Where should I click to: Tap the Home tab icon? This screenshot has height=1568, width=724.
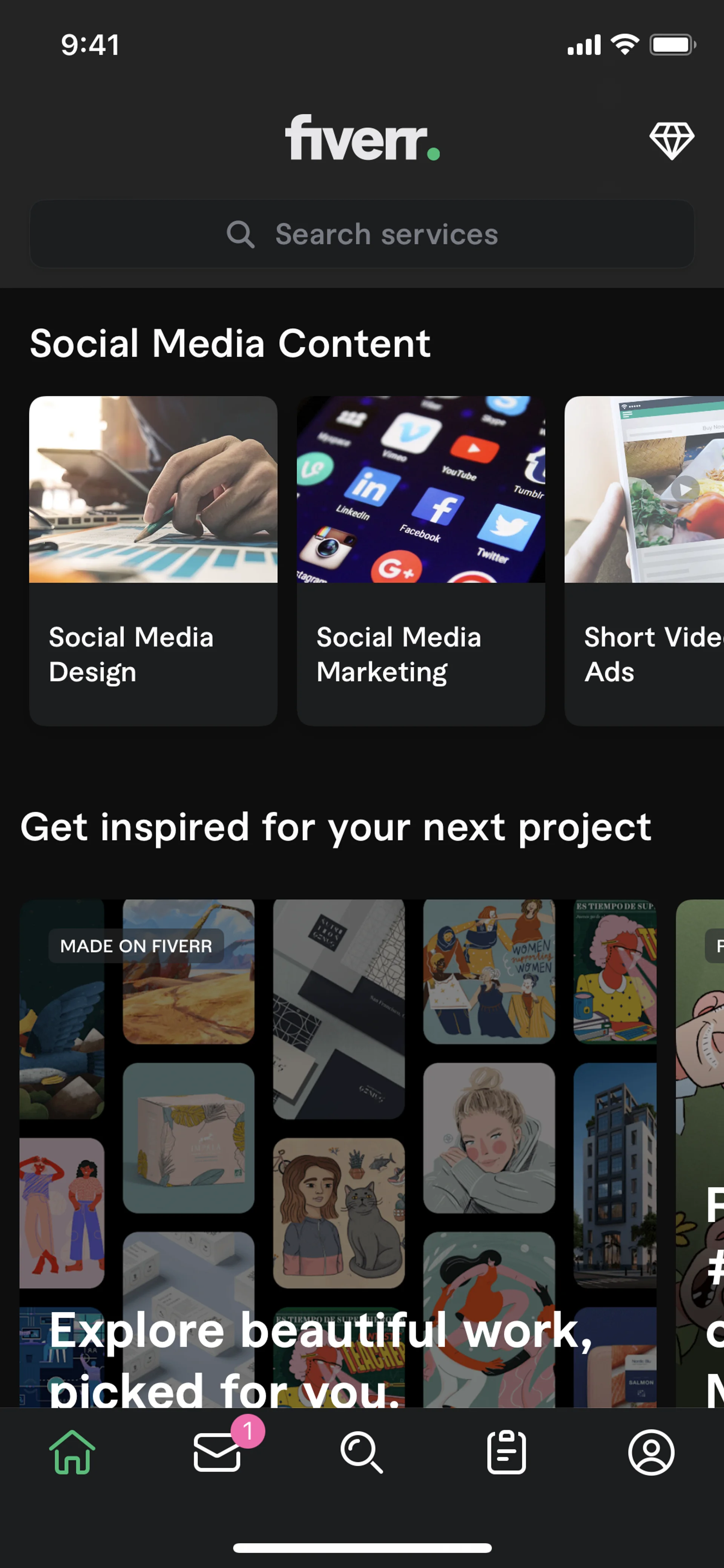pyautogui.click(x=72, y=1452)
